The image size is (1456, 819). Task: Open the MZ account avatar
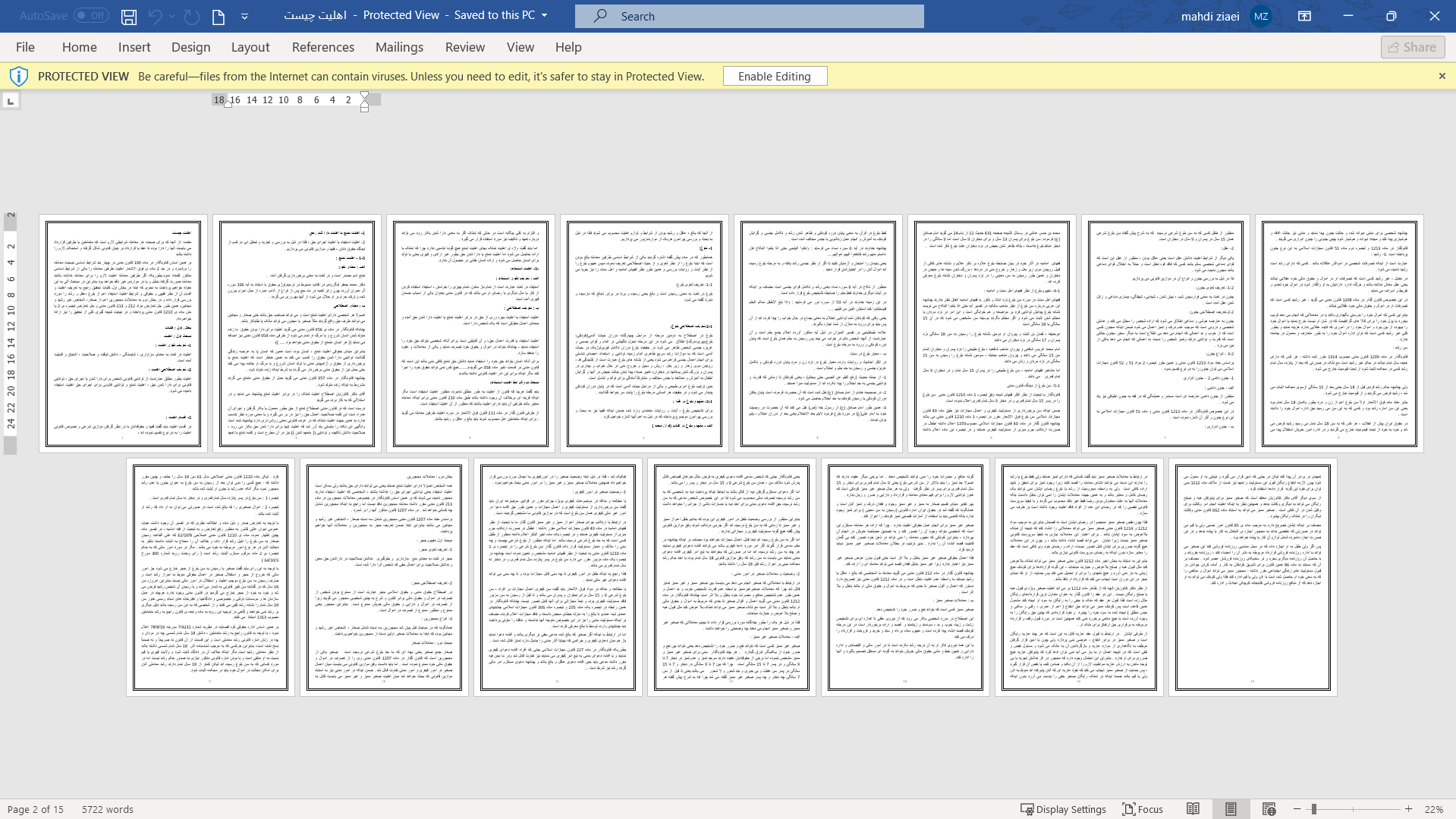pyautogui.click(x=1261, y=16)
